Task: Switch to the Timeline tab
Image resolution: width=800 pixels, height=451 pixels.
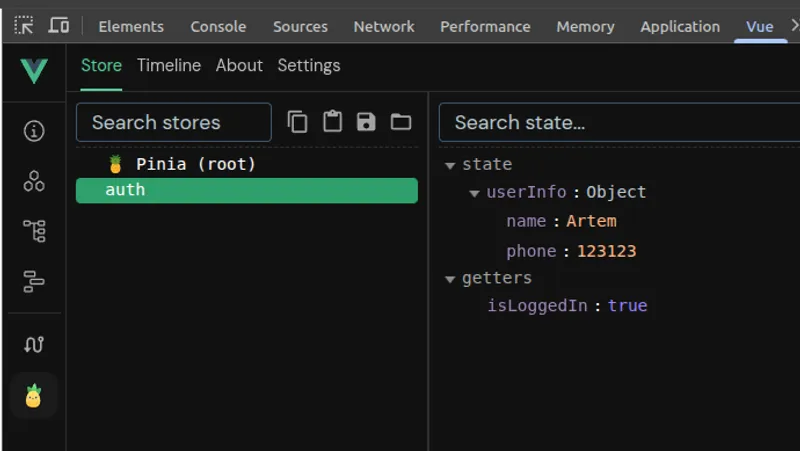Action: [169, 65]
